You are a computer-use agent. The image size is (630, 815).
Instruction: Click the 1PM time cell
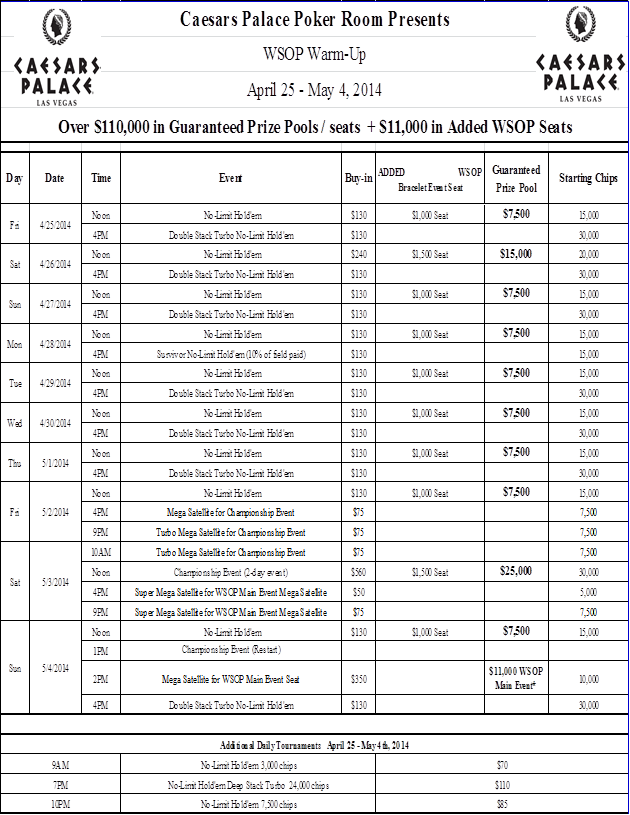click(x=101, y=651)
